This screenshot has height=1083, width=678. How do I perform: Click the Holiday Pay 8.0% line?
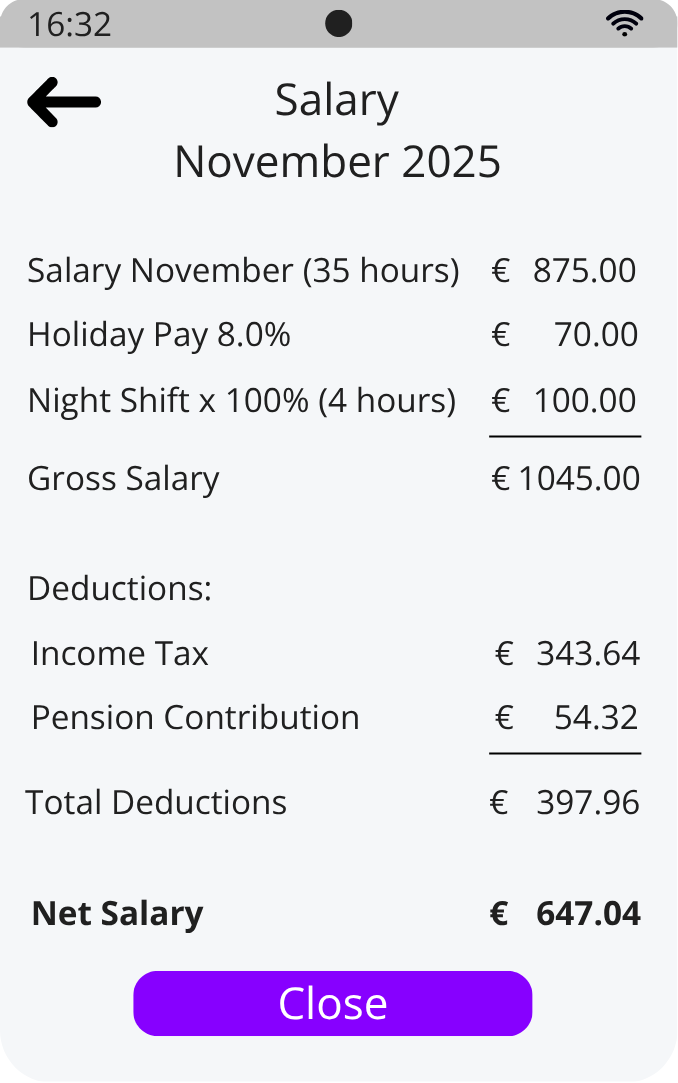coord(158,335)
